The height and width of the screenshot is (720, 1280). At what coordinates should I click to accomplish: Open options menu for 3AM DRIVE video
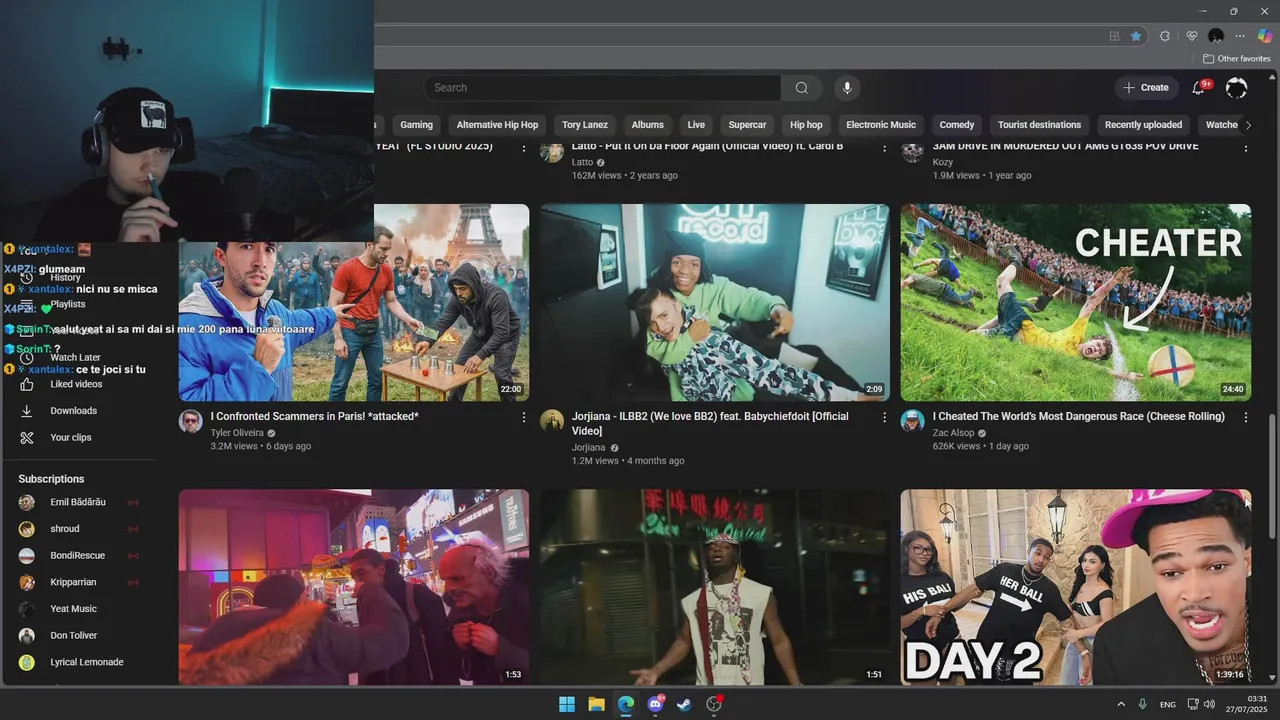[1245, 148]
